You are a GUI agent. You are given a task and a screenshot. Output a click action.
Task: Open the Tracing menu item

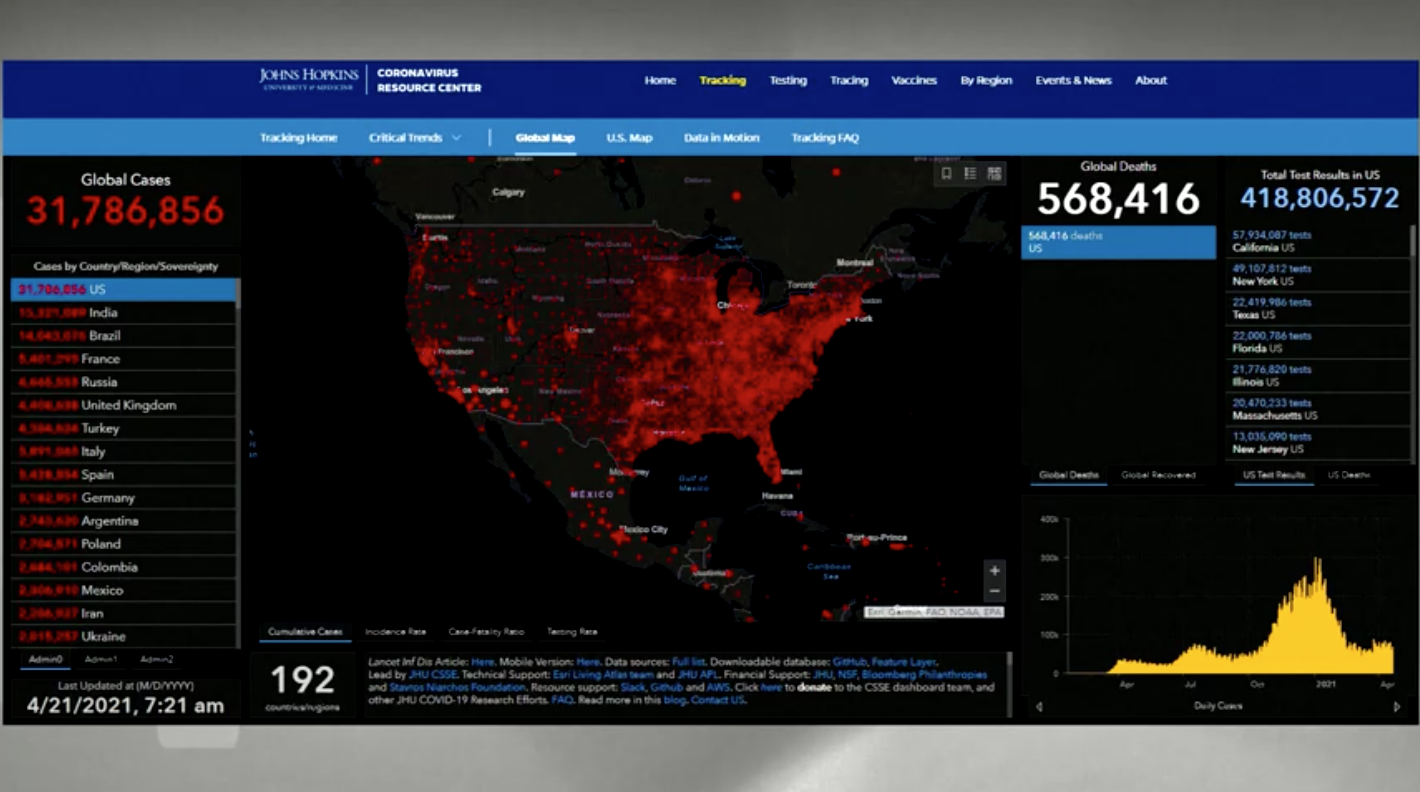point(849,81)
